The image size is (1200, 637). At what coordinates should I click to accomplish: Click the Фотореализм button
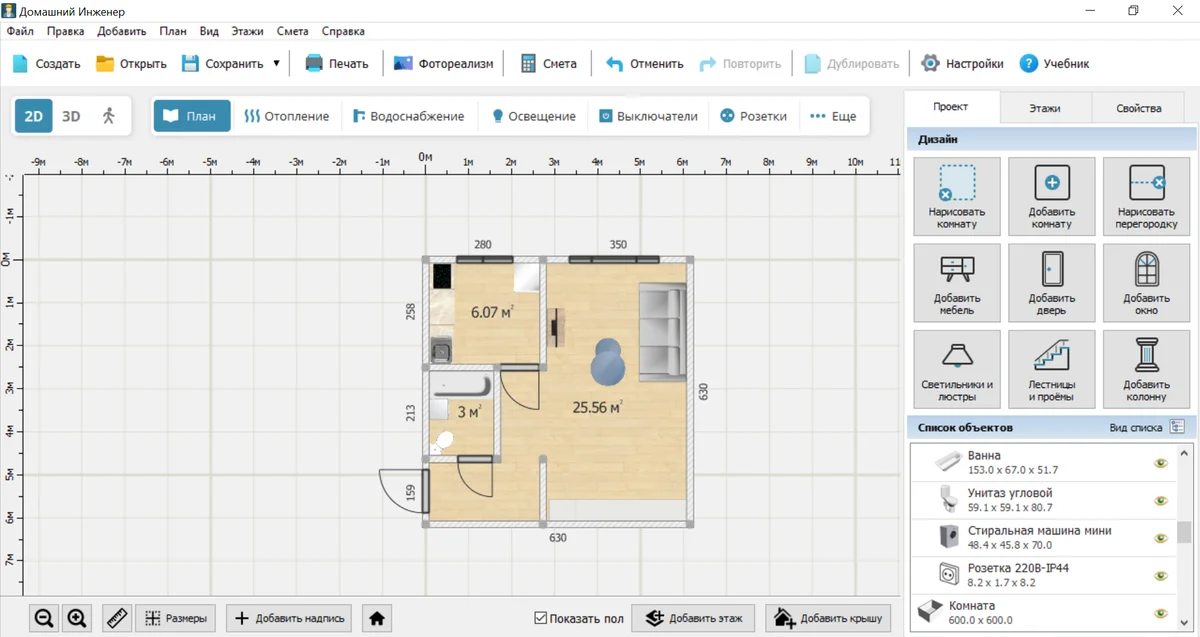(x=444, y=64)
